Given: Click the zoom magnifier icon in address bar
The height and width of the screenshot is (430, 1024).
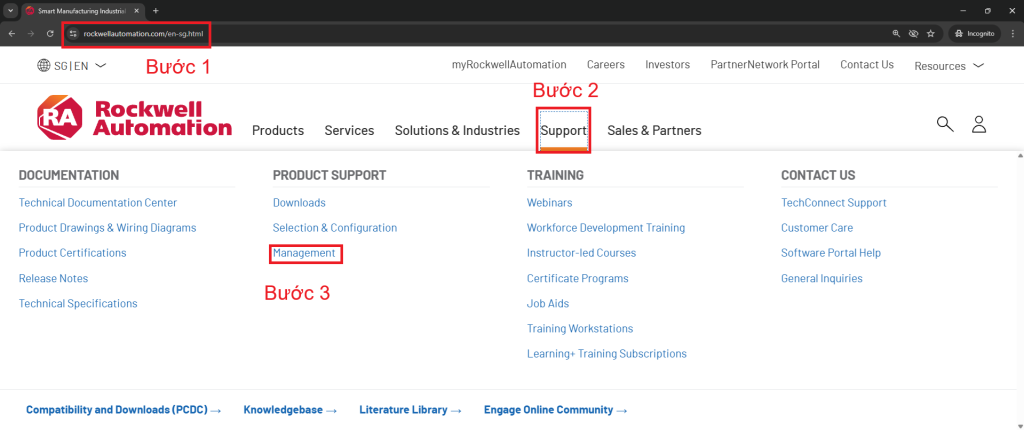Looking at the screenshot, I should 896,33.
